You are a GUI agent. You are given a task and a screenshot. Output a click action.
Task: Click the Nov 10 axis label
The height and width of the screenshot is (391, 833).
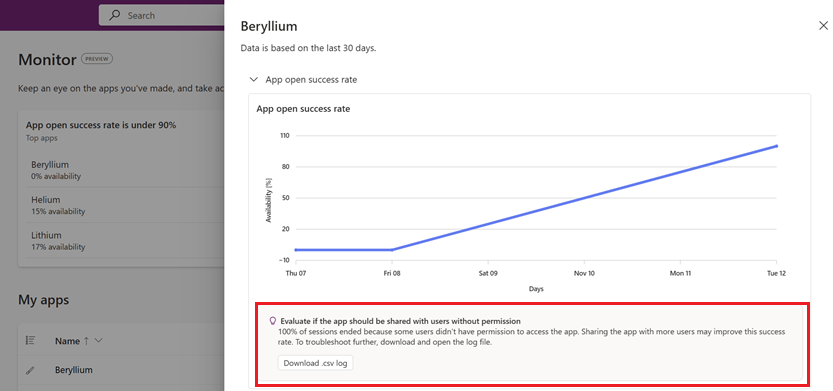pyautogui.click(x=584, y=273)
